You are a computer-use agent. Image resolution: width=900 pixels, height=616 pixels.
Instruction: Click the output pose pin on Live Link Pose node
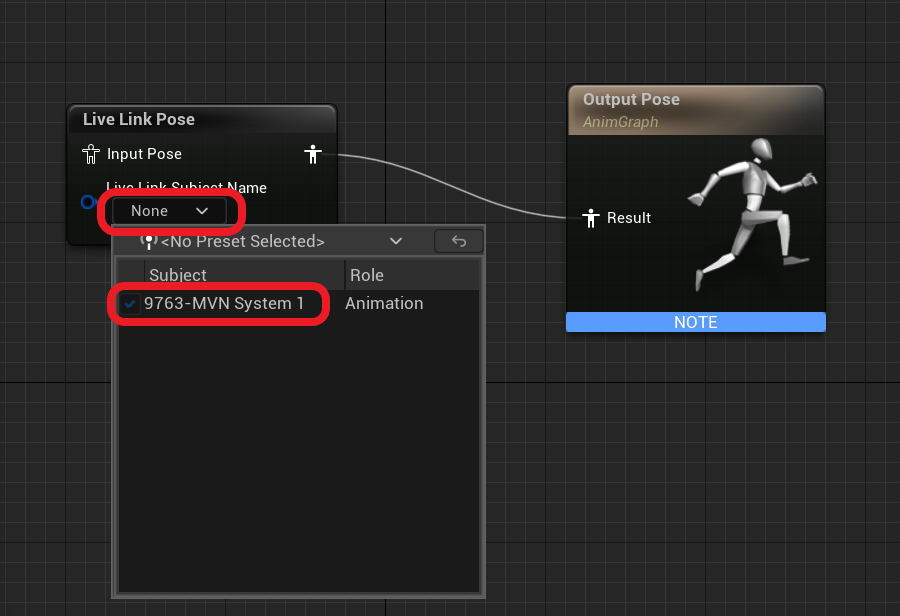313,154
